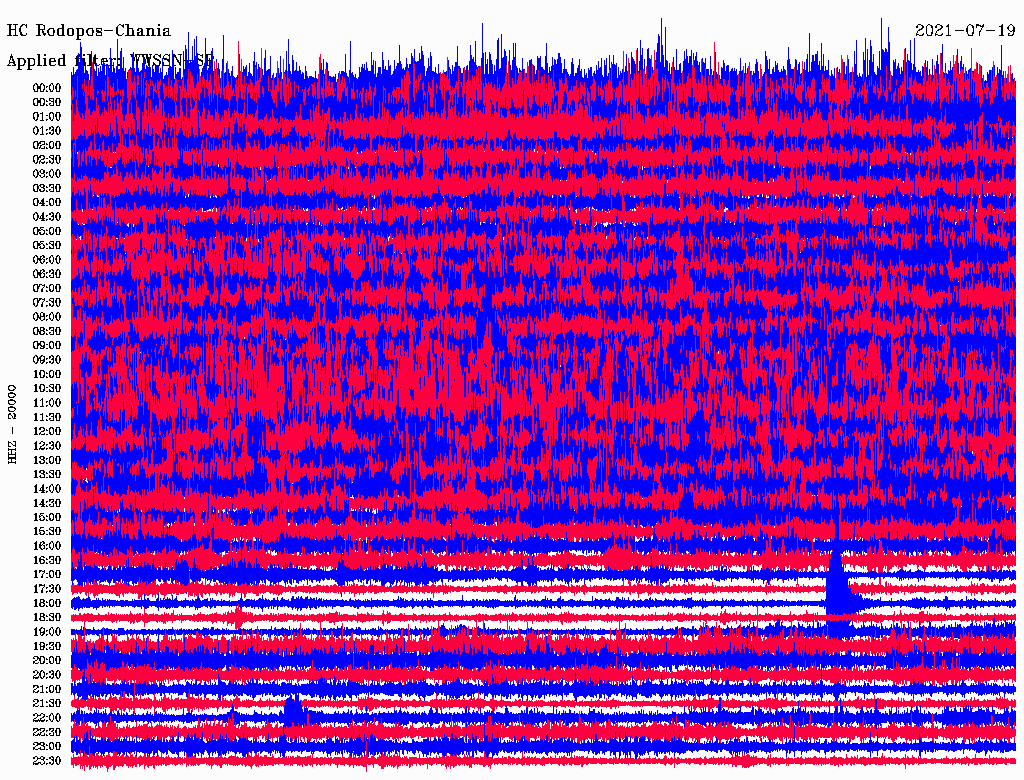Image resolution: width=1024 pixels, height=780 pixels.
Task: Click the small blue event on 22:00 trace
Action: [294, 710]
